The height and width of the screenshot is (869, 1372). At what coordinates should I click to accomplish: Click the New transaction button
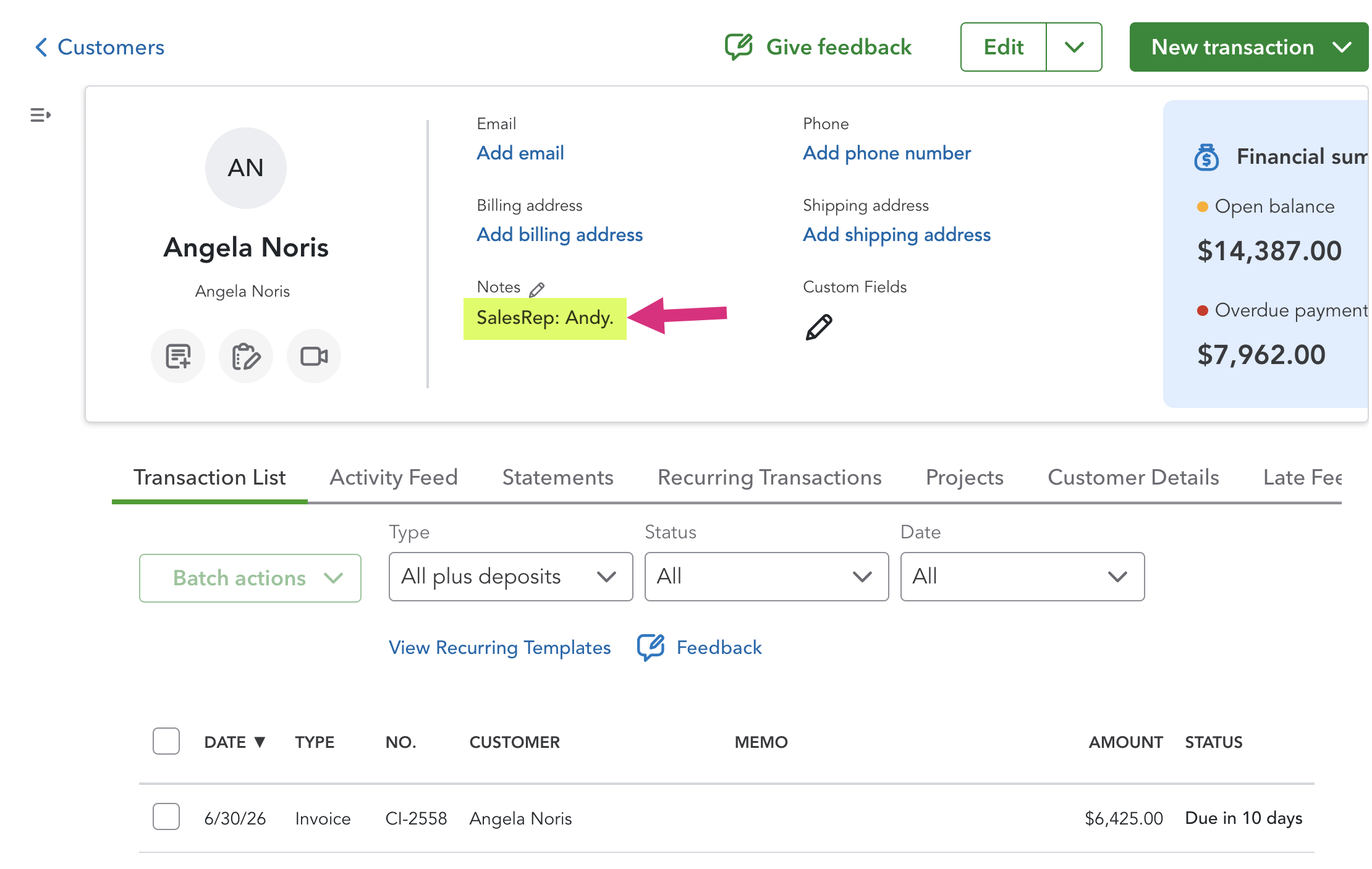1249,47
